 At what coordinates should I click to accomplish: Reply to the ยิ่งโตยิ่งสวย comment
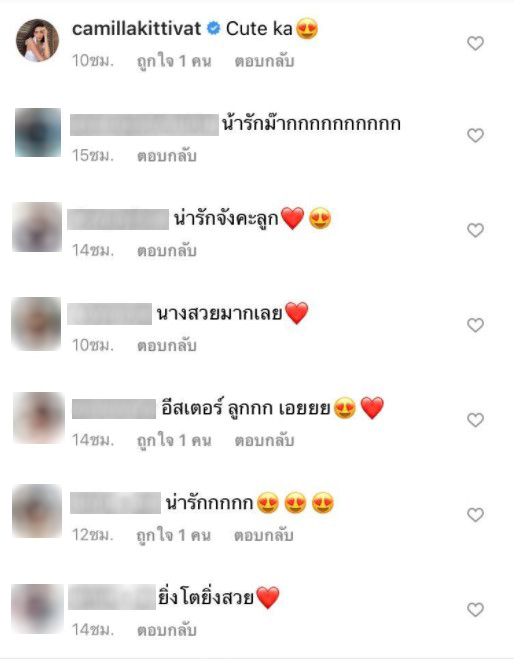click(167, 630)
